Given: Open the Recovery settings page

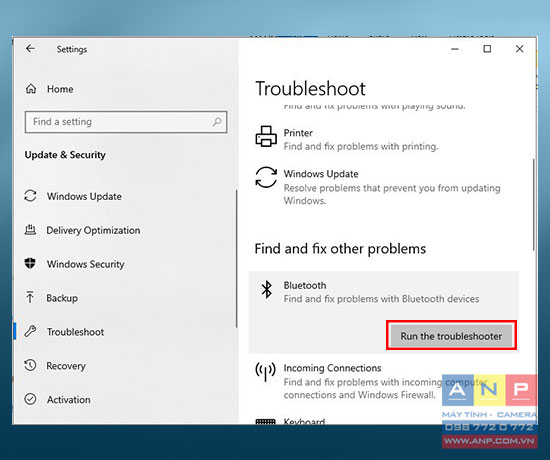Looking at the screenshot, I should pyautogui.click(x=66, y=366).
